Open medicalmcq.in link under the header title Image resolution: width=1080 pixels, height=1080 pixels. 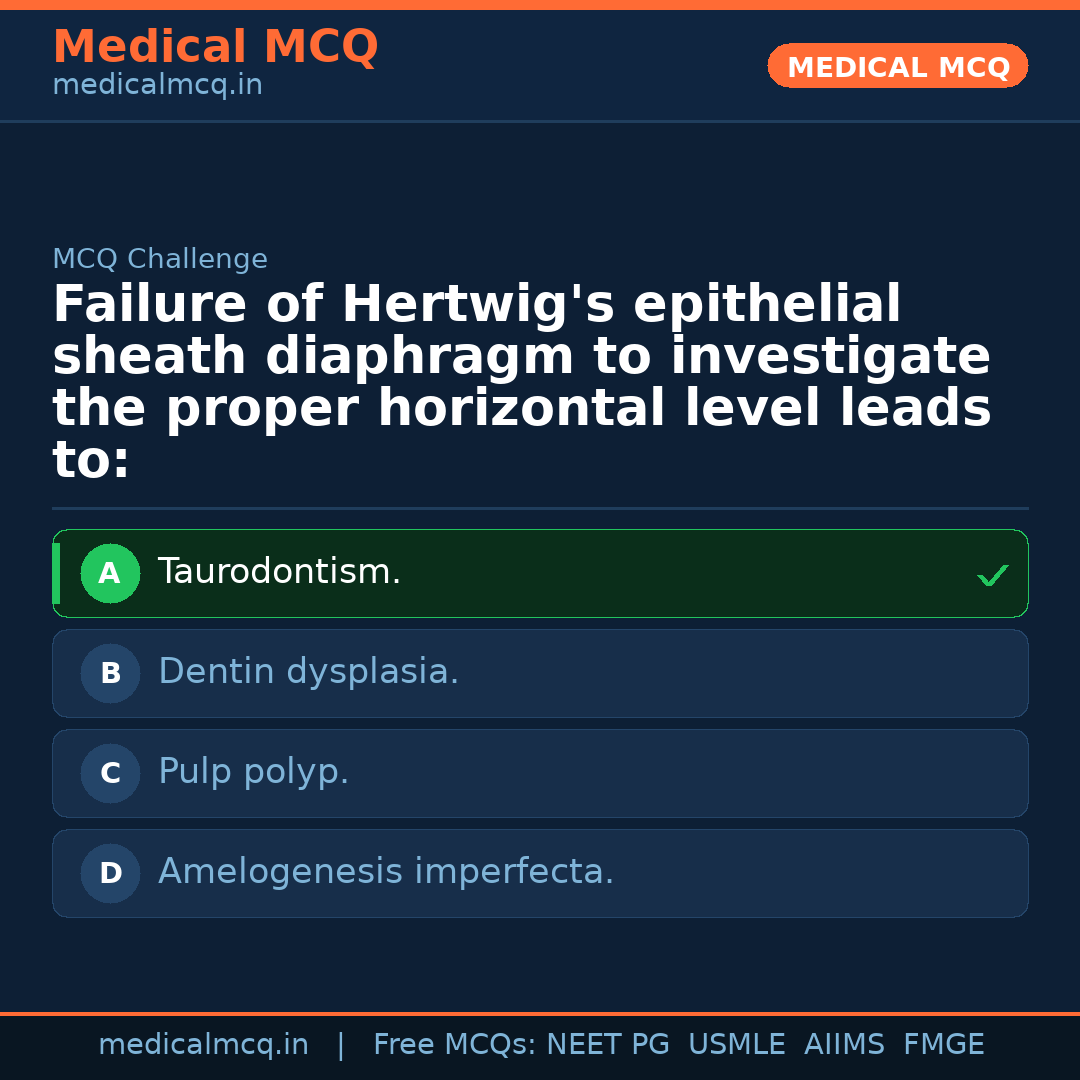pos(157,86)
